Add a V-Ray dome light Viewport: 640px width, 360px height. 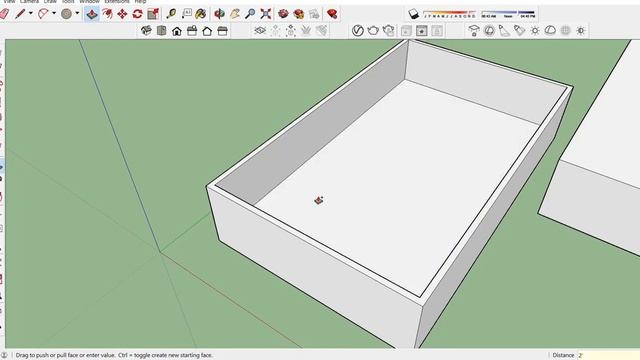550,31
